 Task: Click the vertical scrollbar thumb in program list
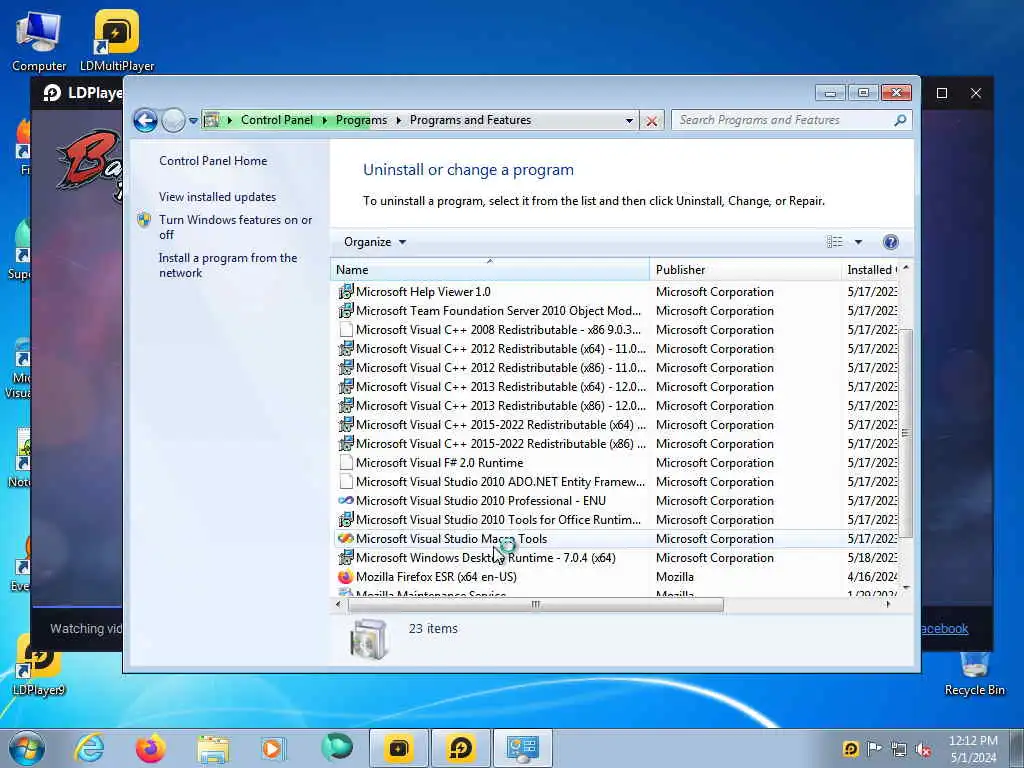(905, 432)
